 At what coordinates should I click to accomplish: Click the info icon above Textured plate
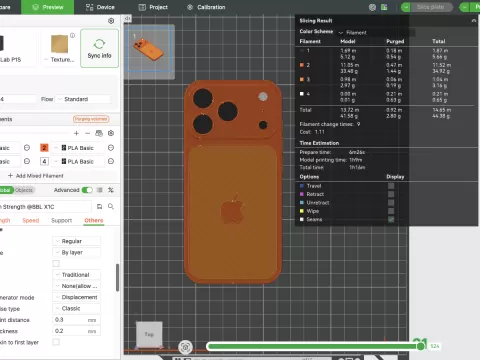pyautogui.click(x=72, y=35)
